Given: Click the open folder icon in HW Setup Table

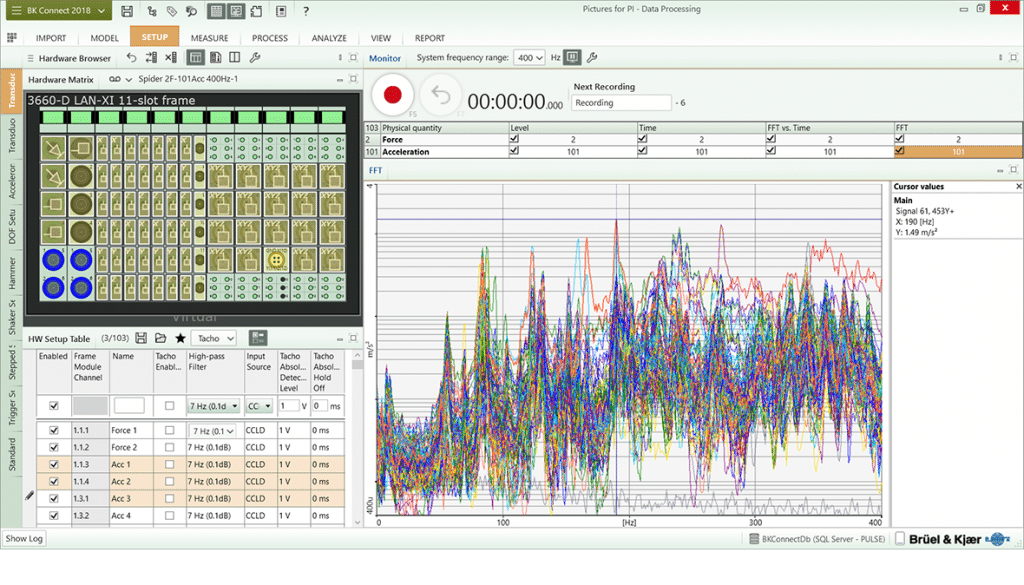Looking at the screenshot, I should (161, 338).
